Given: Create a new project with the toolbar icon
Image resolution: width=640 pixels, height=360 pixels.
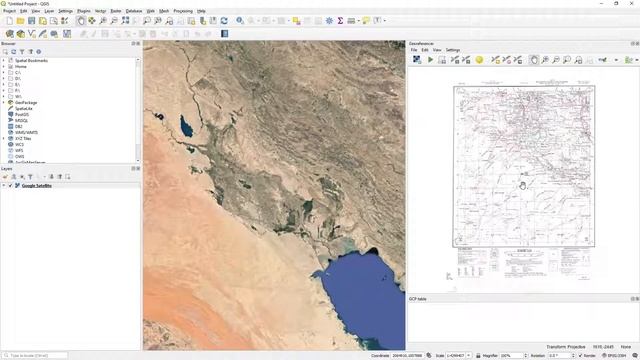Looking at the screenshot, I should (x=9, y=20).
